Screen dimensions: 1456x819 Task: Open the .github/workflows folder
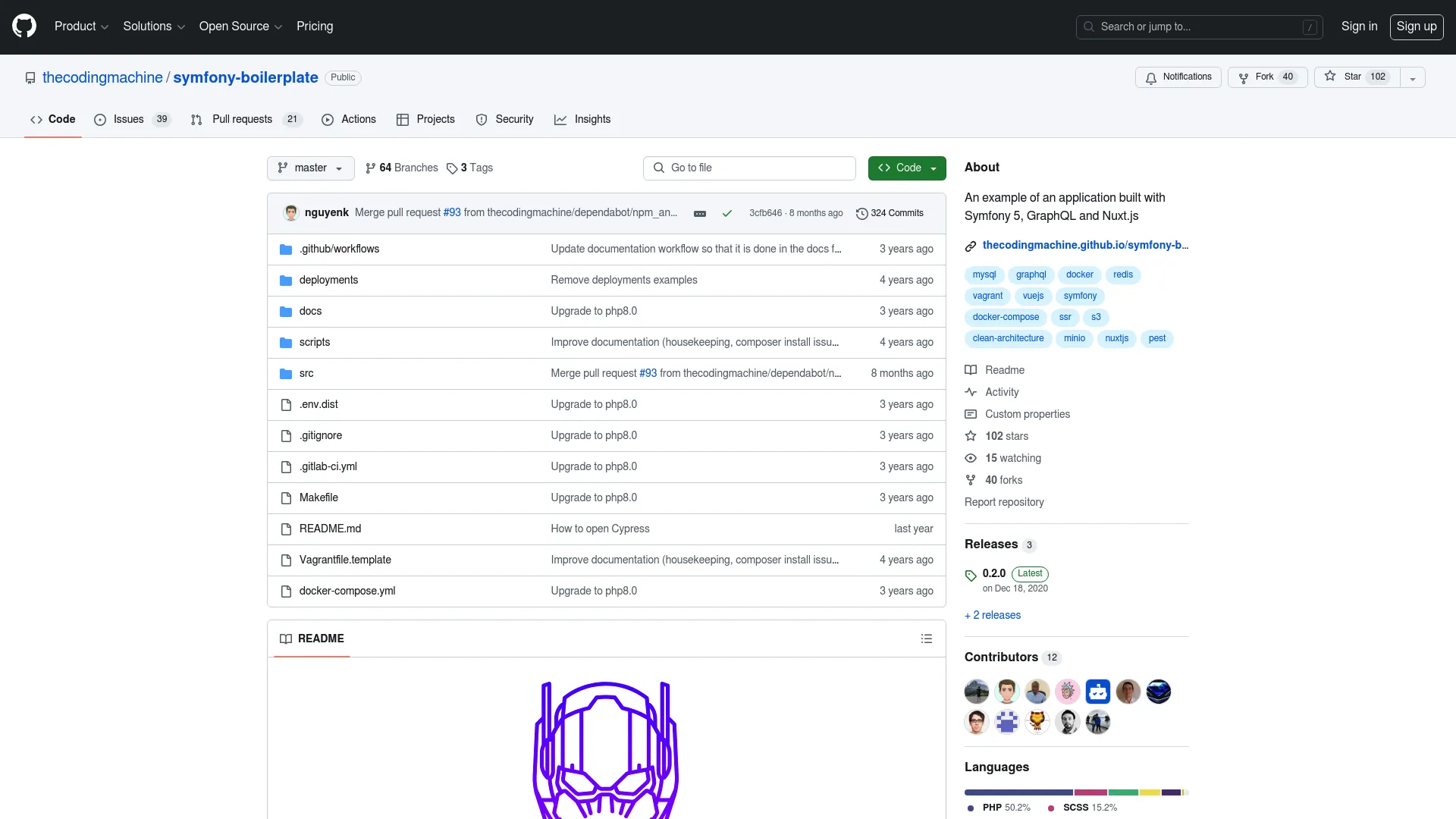tap(339, 249)
